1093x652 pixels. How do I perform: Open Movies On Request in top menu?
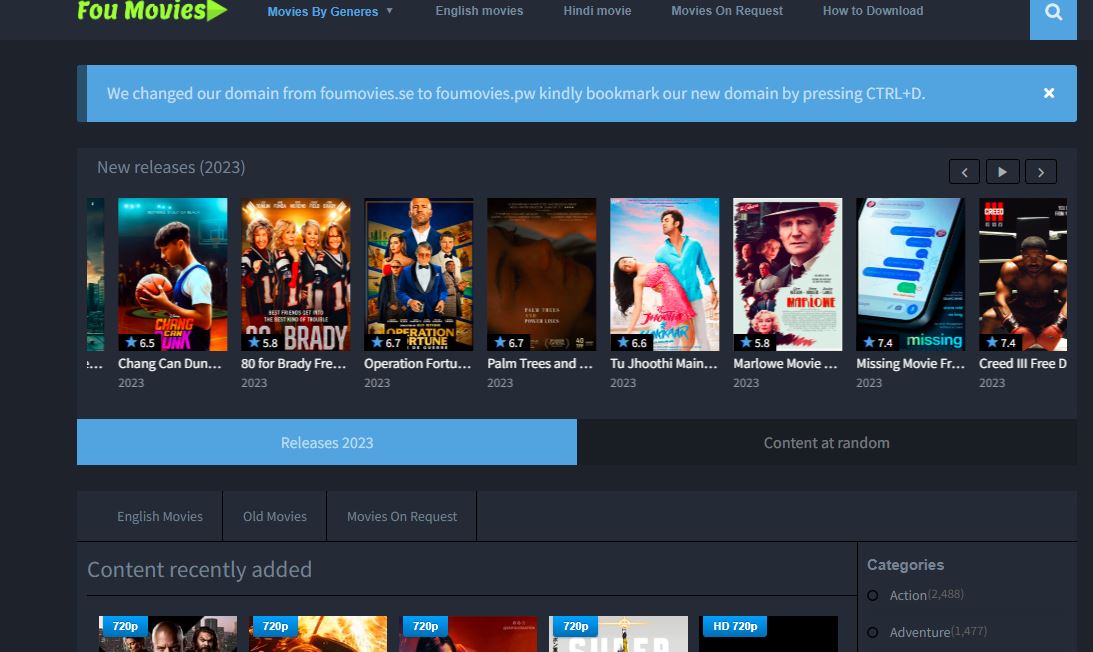pos(726,11)
